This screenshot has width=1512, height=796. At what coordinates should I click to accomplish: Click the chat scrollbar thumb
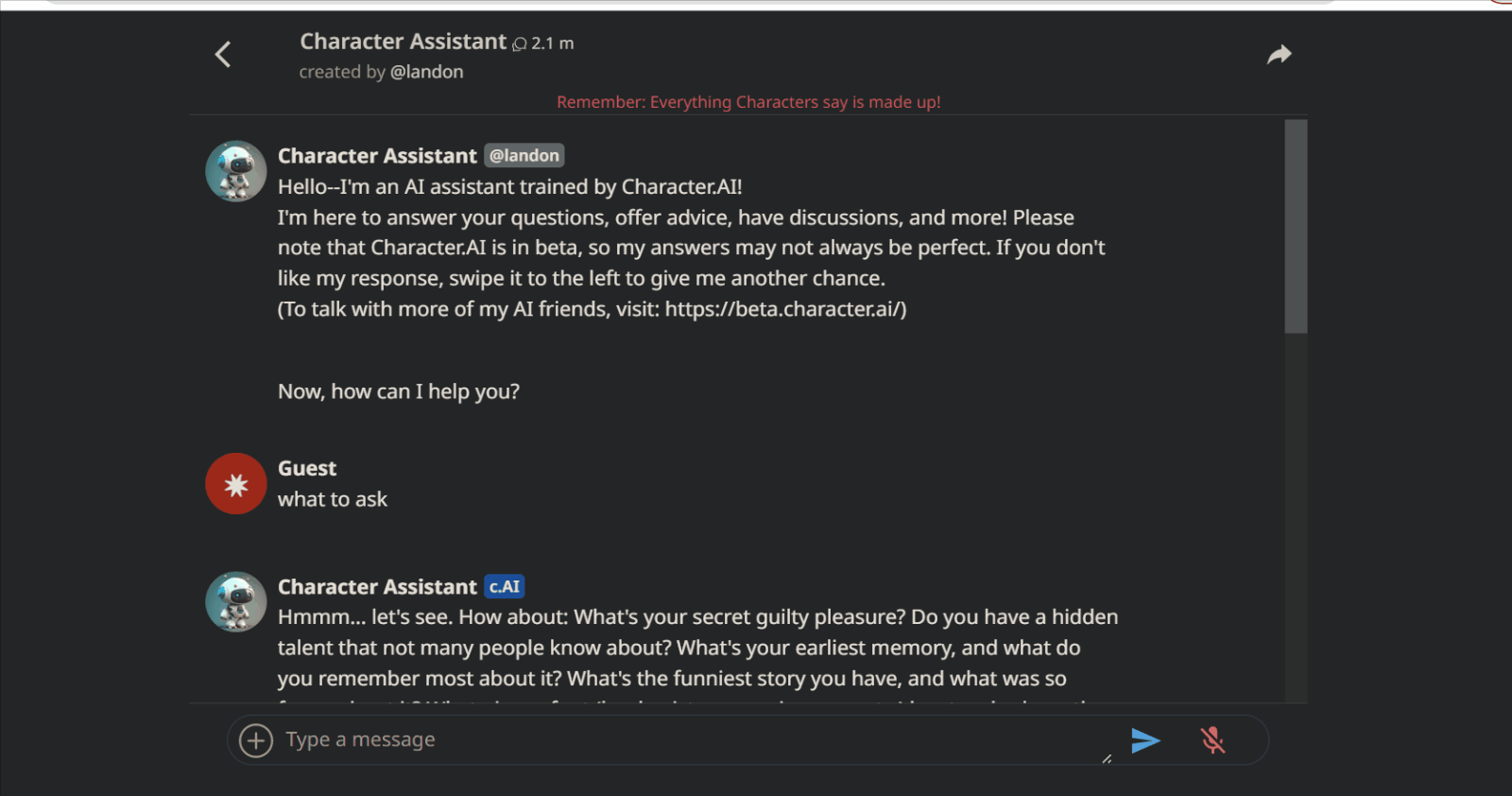pyautogui.click(x=1296, y=227)
